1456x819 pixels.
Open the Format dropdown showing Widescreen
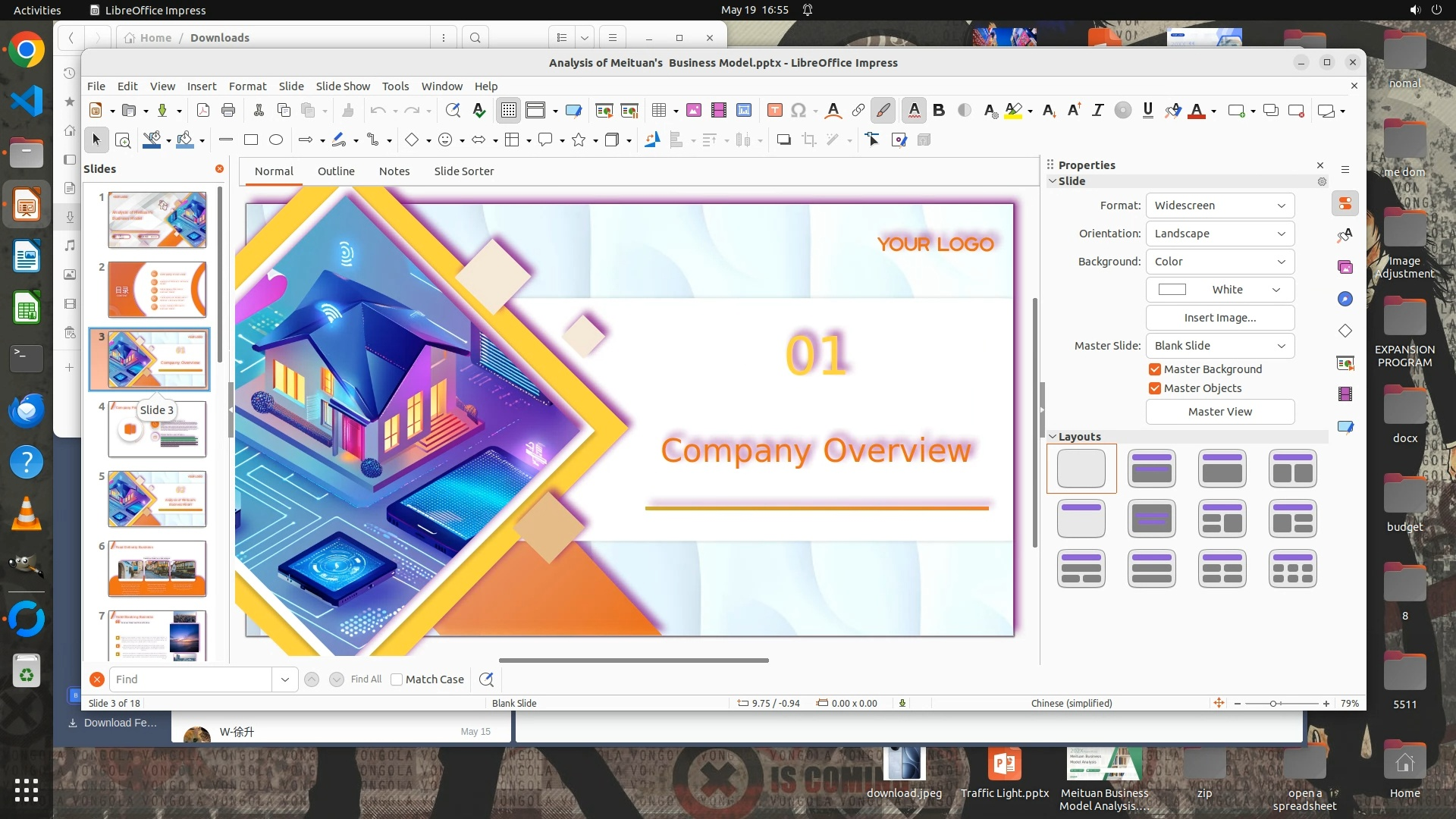click(x=1219, y=206)
